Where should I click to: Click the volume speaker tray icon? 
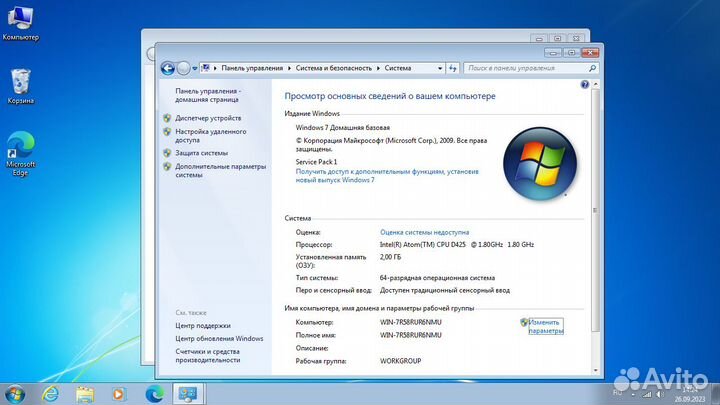point(660,394)
